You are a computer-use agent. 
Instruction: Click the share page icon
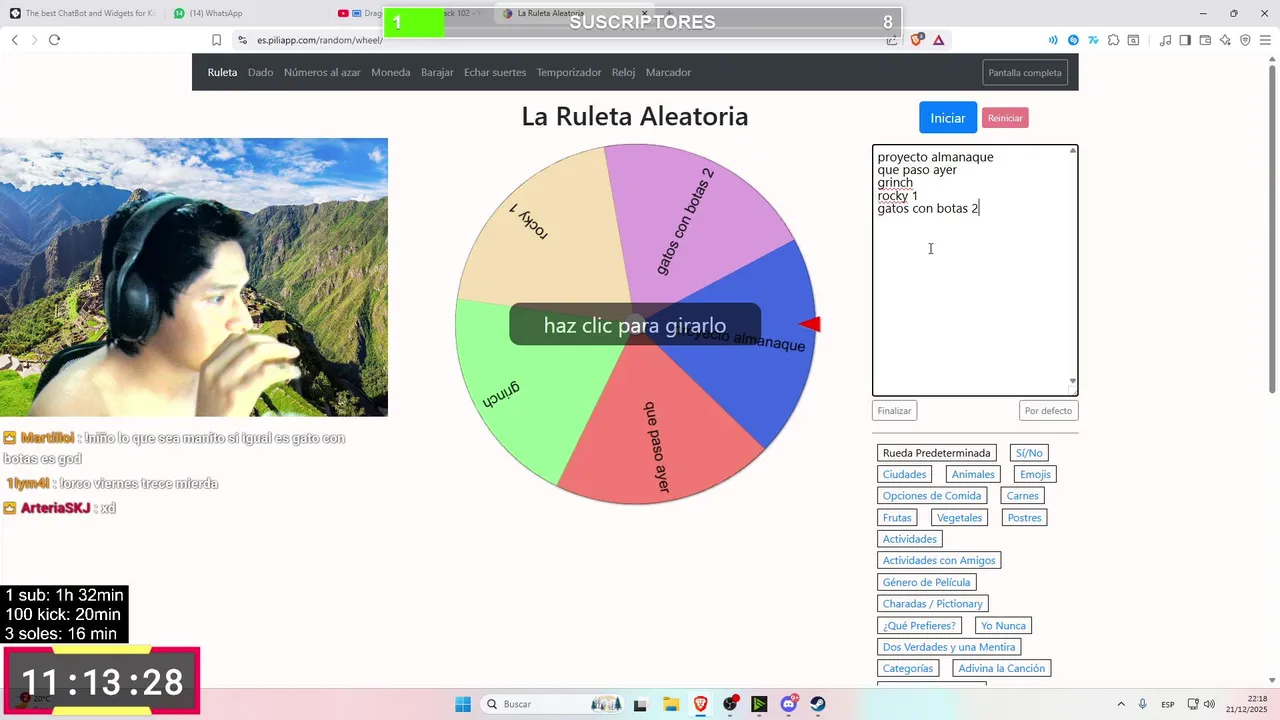click(x=892, y=40)
